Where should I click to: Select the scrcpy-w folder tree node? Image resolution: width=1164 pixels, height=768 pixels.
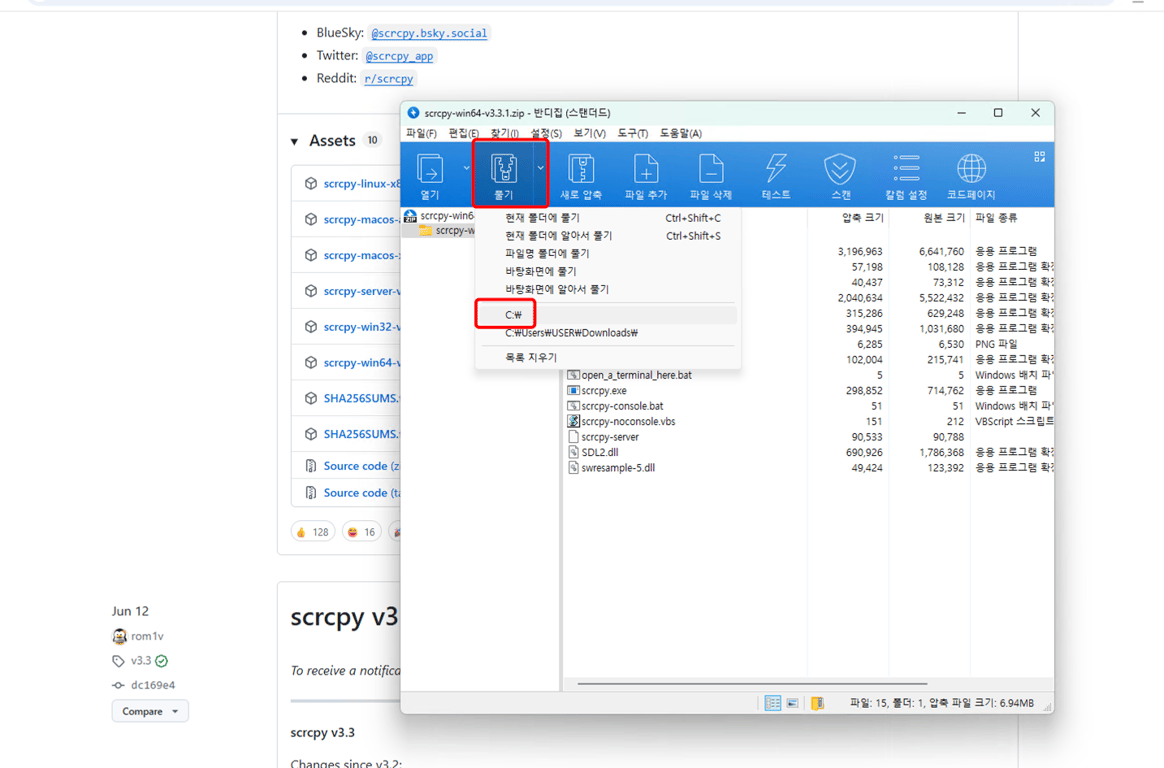click(x=447, y=231)
